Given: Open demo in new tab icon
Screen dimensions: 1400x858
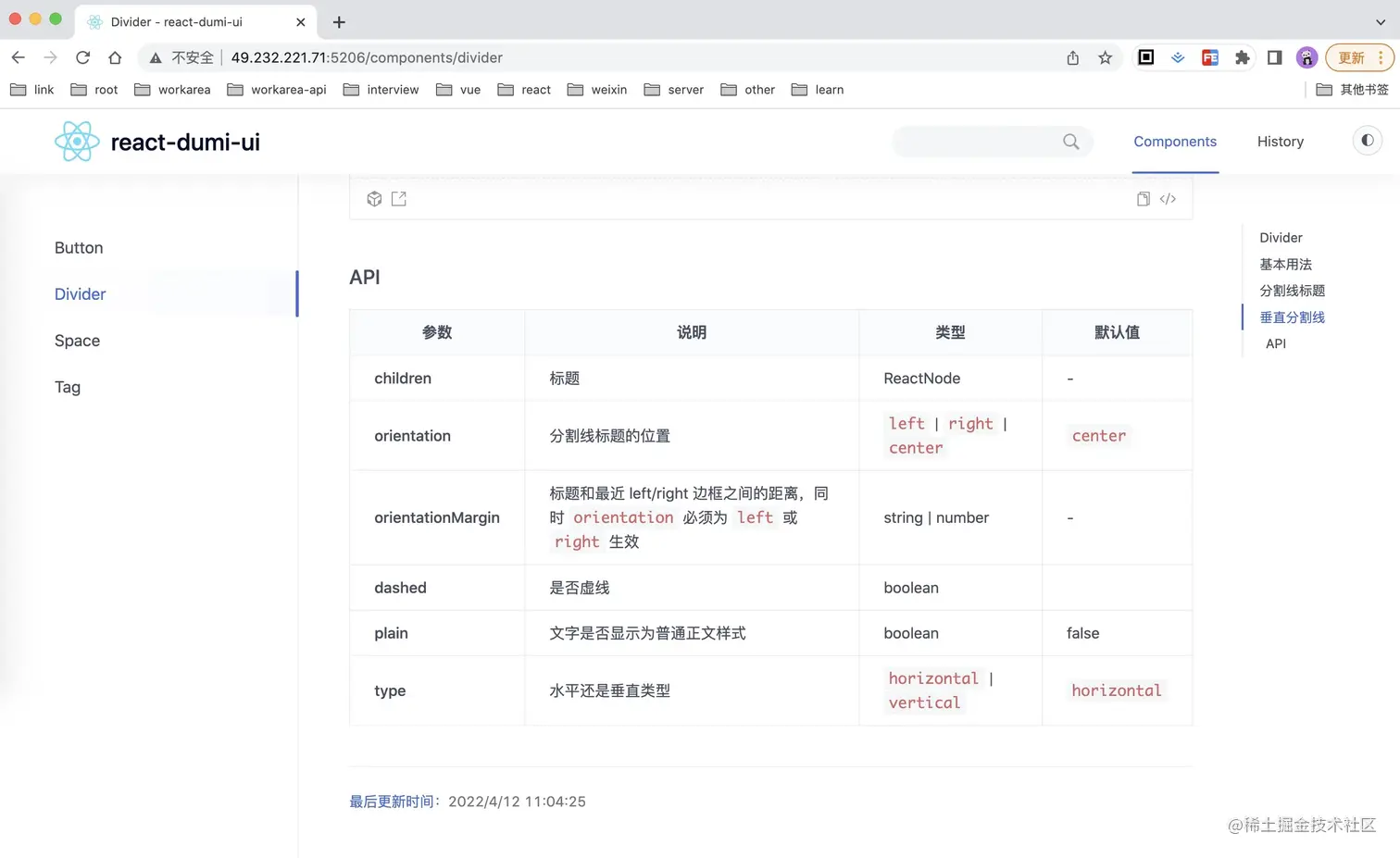Looking at the screenshot, I should (x=399, y=199).
